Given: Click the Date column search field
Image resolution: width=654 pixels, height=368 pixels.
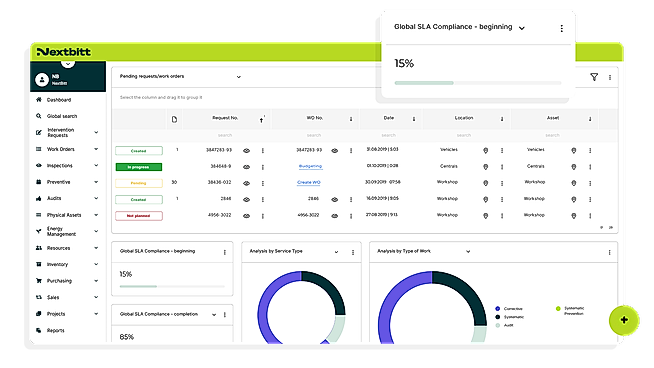Looking at the screenshot, I should pos(388,135).
